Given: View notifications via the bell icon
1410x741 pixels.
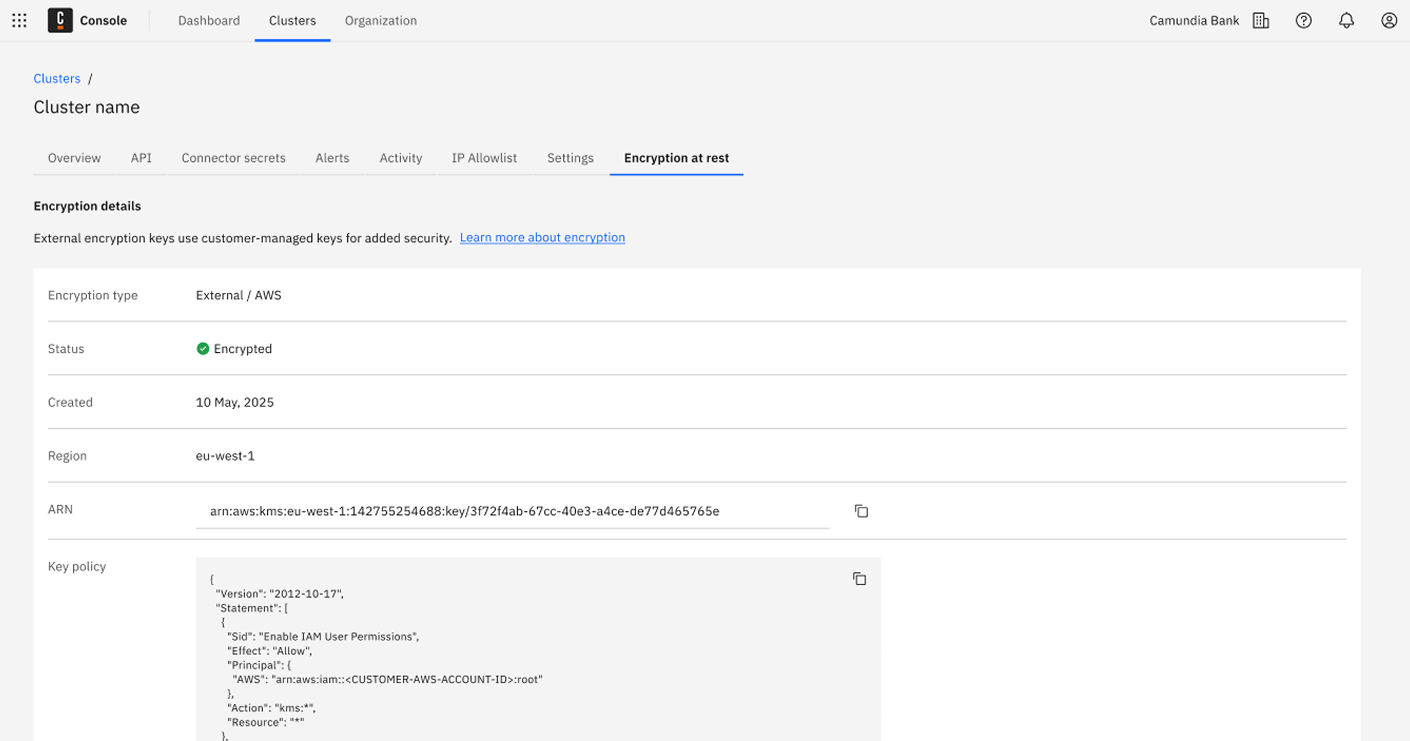Looking at the screenshot, I should (x=1346, y=20).
